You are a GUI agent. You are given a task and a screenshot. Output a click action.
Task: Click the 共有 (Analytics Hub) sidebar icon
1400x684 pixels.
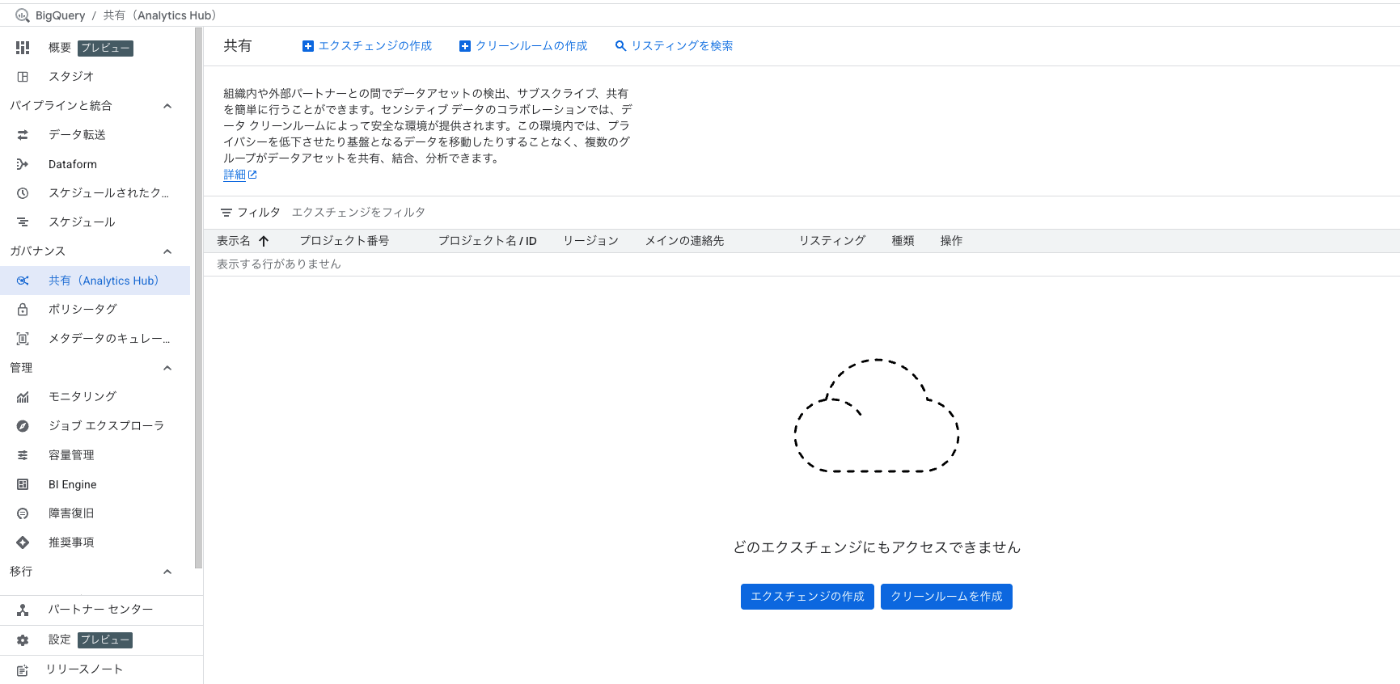[23, 281]
